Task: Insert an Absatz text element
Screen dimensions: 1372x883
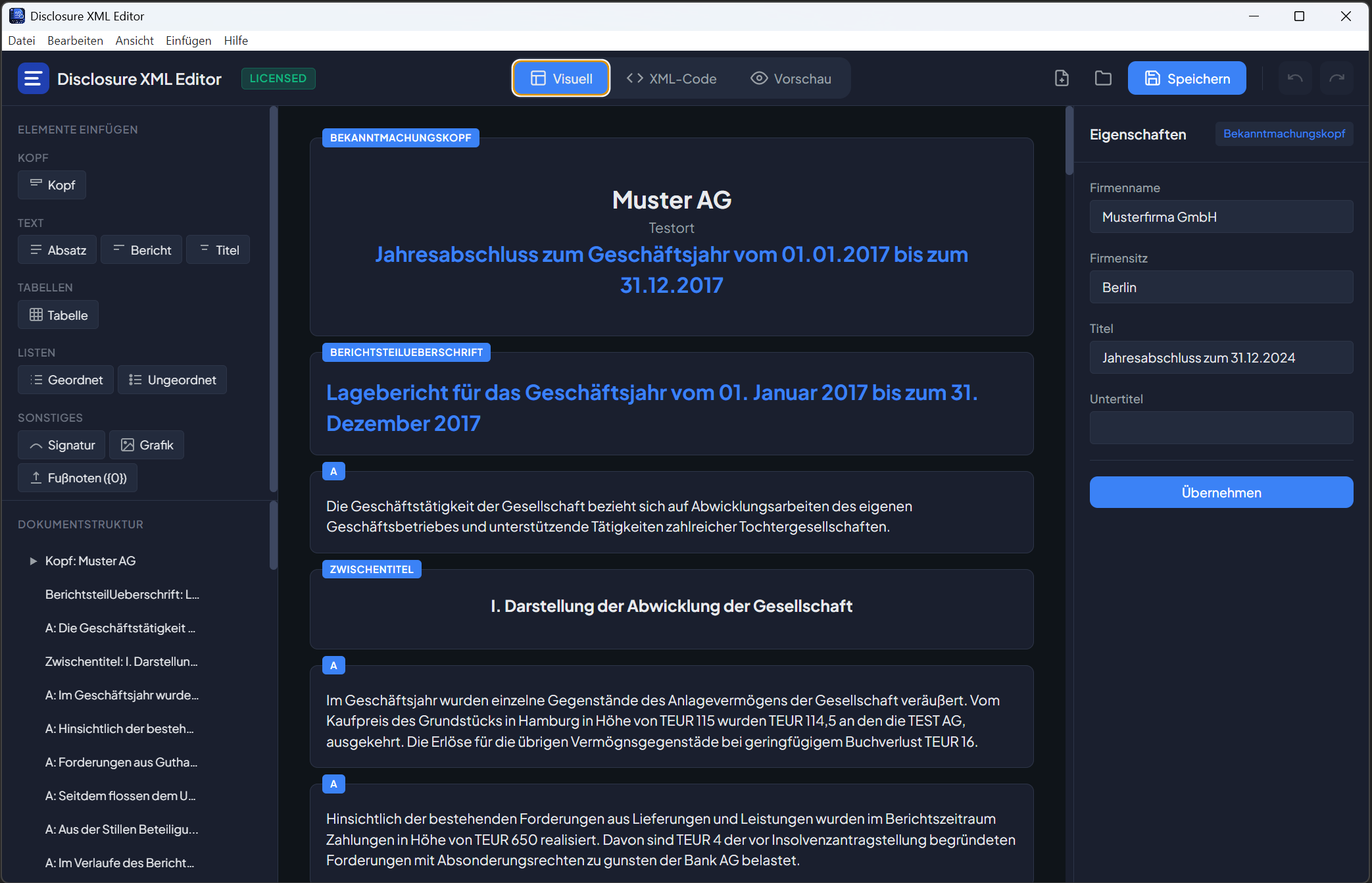Action: (x=57, y=249)
